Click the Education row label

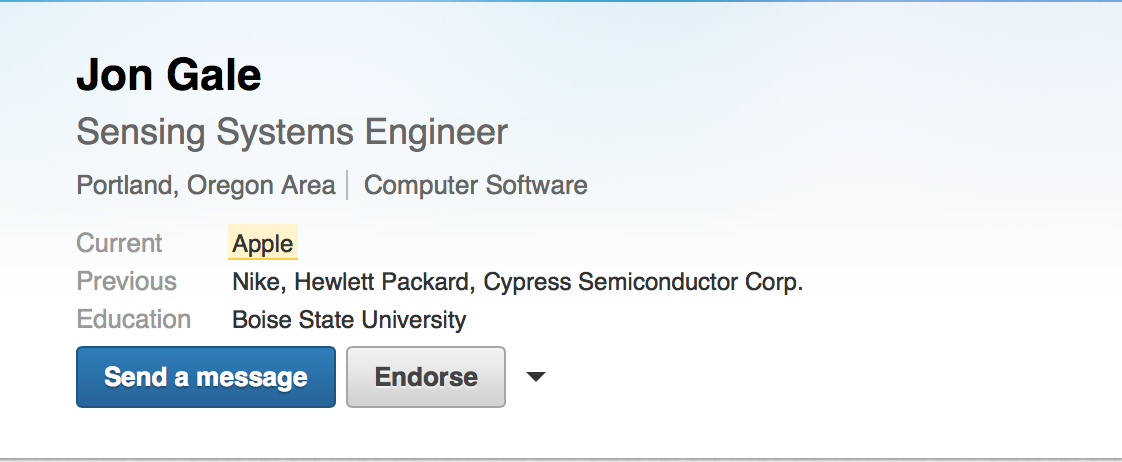tap(133, 320)
